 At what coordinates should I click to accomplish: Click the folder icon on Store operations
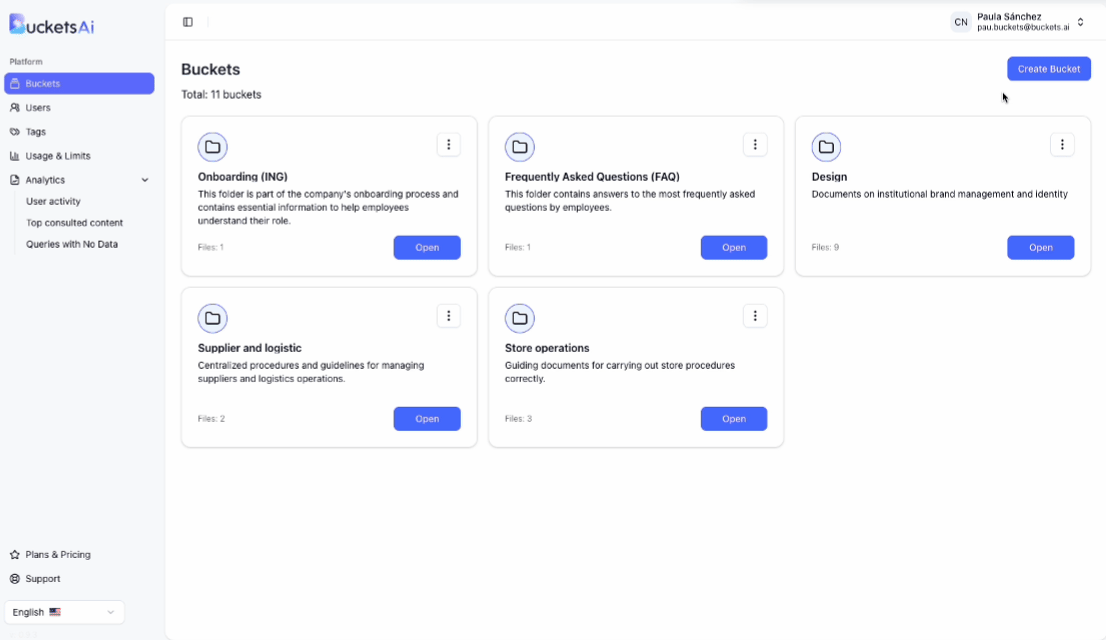pyautogui.click(x=519, y=319)
